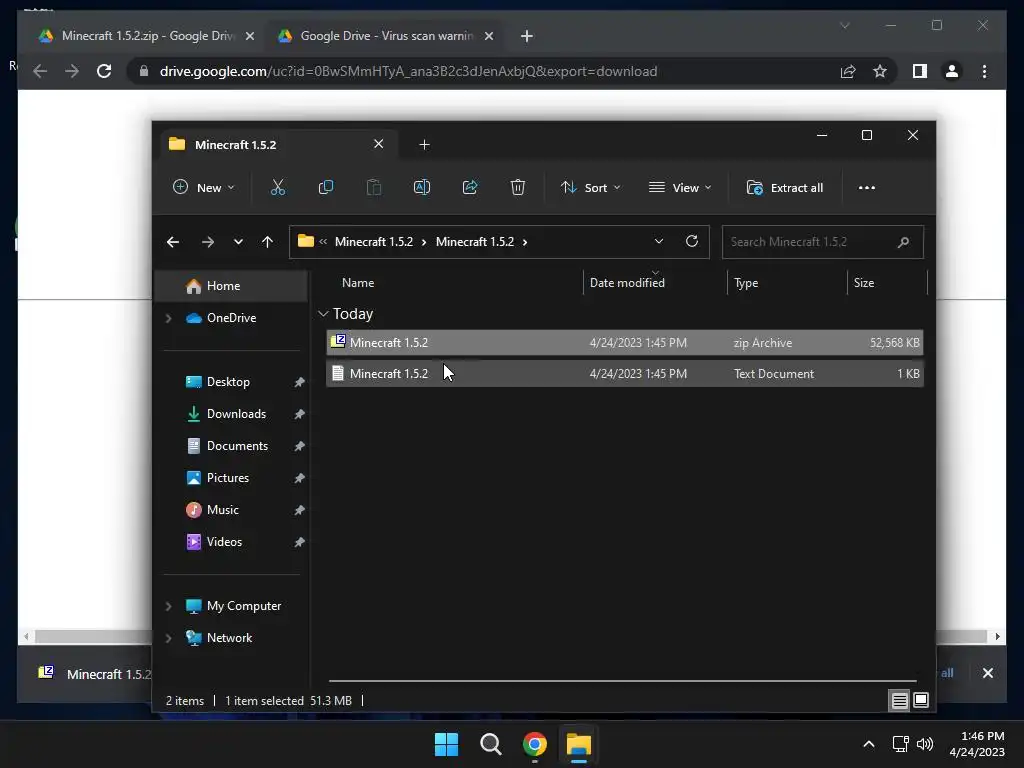
Task: Open the See more three-dots menu
Action: [x=867, y=187]
